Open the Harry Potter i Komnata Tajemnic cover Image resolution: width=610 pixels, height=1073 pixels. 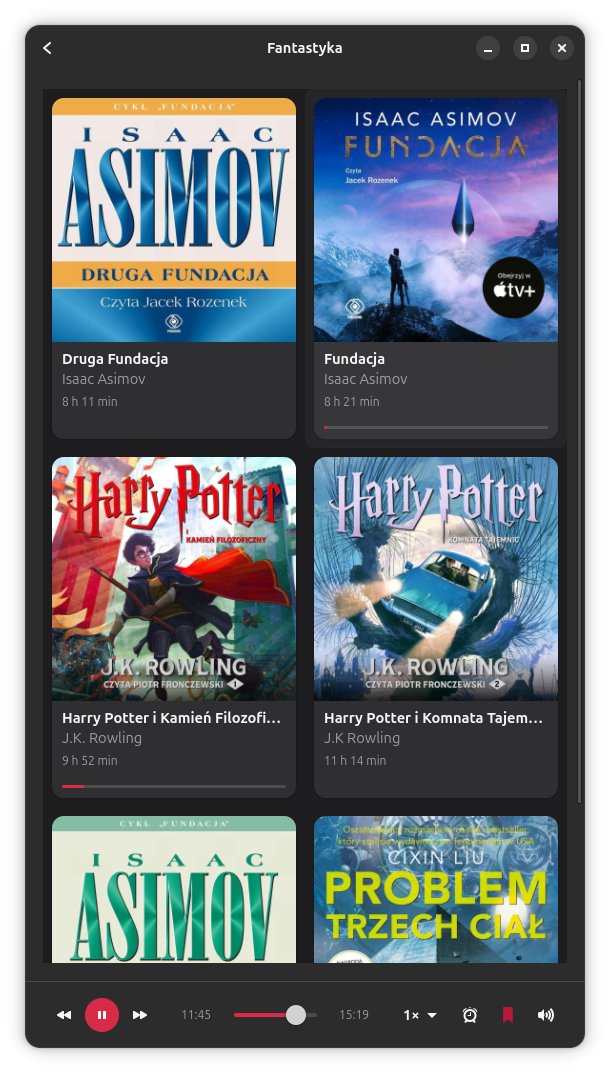[x=436, y=579]
